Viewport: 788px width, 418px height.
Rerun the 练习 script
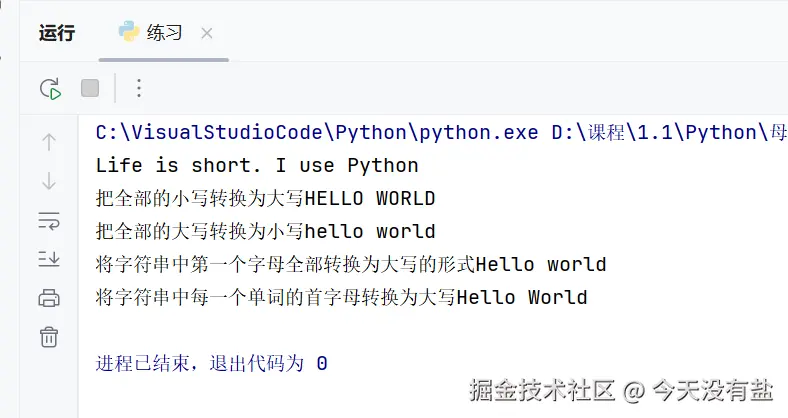(50, 88)
